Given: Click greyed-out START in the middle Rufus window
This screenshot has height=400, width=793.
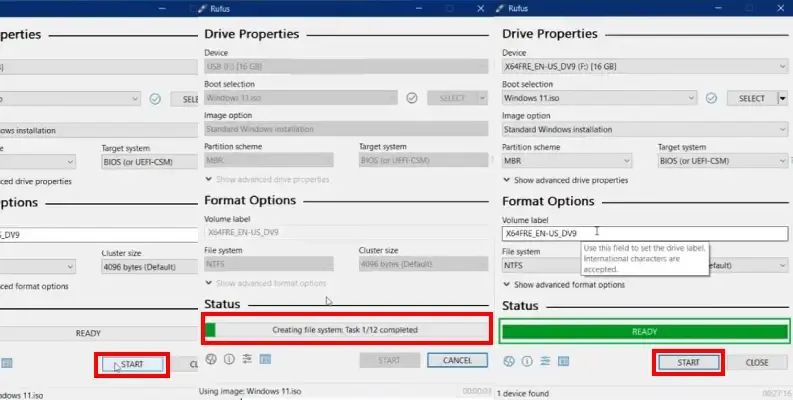Looking at the screenshot, I should pyautogui.click(x=389, y=360).
